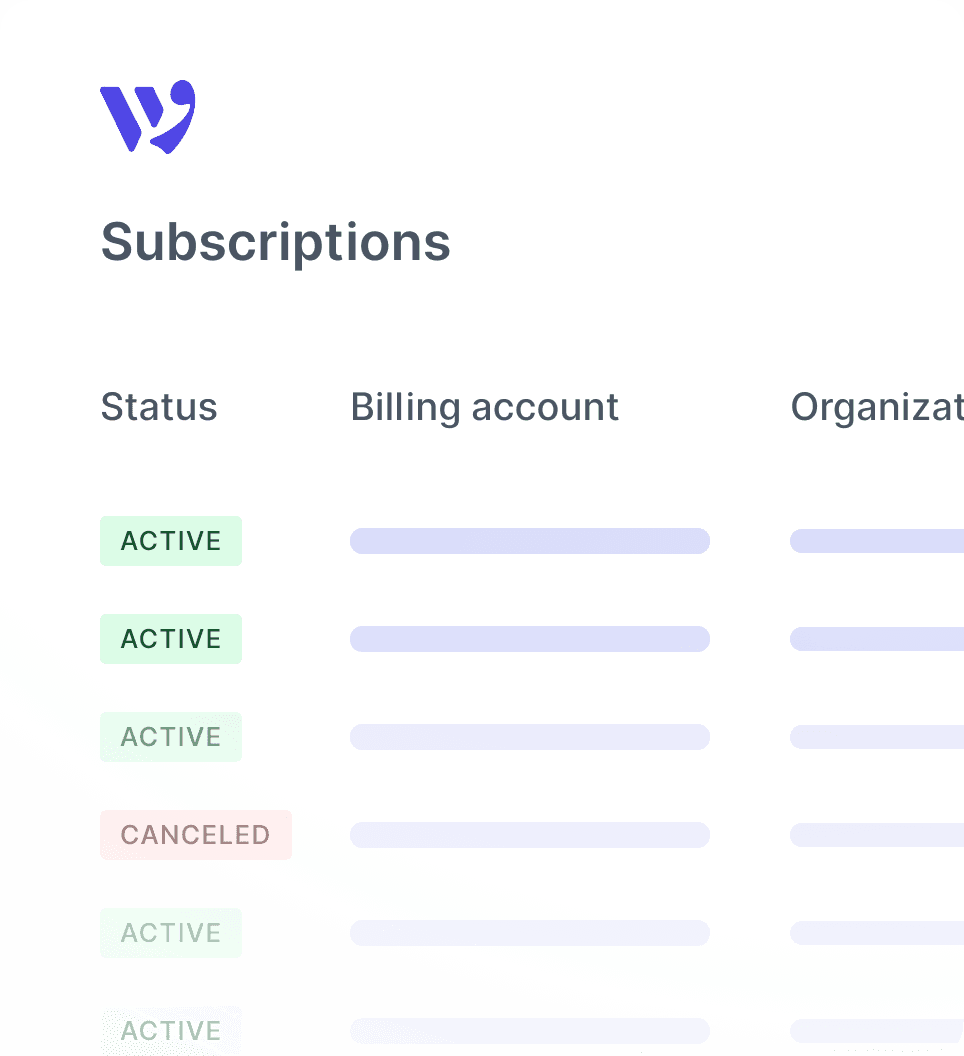Open the third row's billing account entry

[529, 737]
